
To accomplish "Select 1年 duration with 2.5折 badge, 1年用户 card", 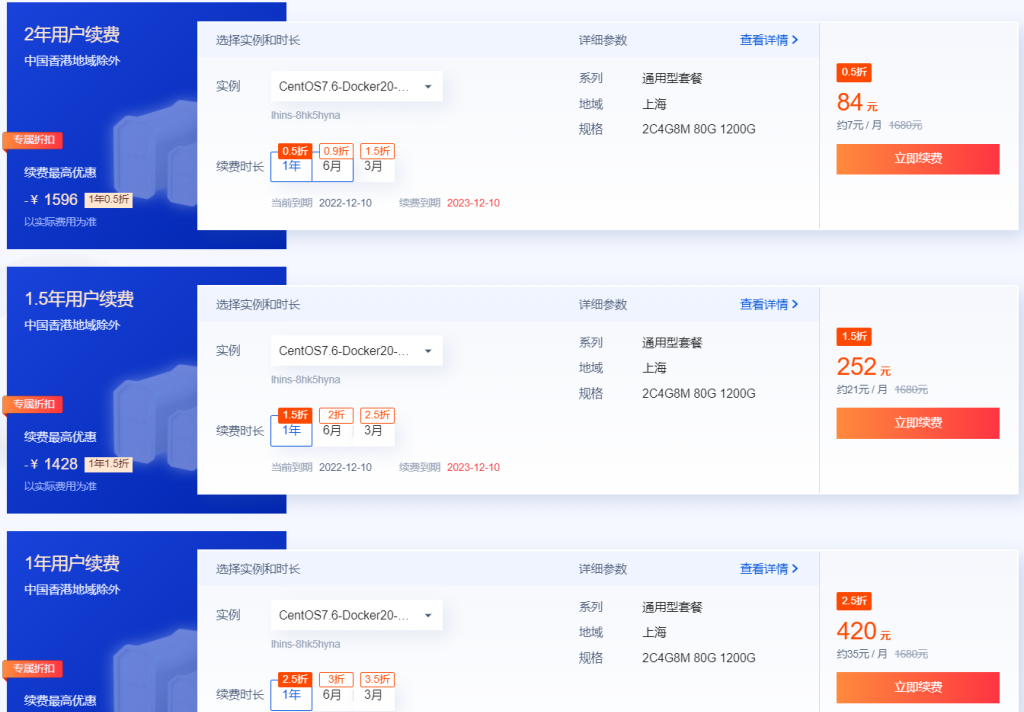I will click(x=291, y=694).
